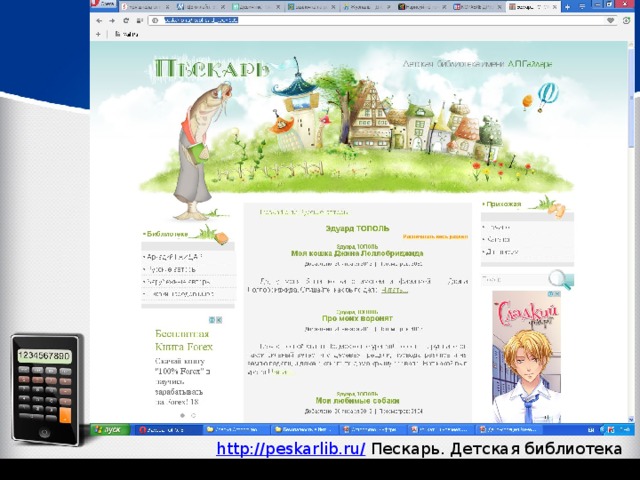Click the Распечатать весь раздел link
Image resolution: width=640 pixels, height=480 pixels.
pos(435,237)
